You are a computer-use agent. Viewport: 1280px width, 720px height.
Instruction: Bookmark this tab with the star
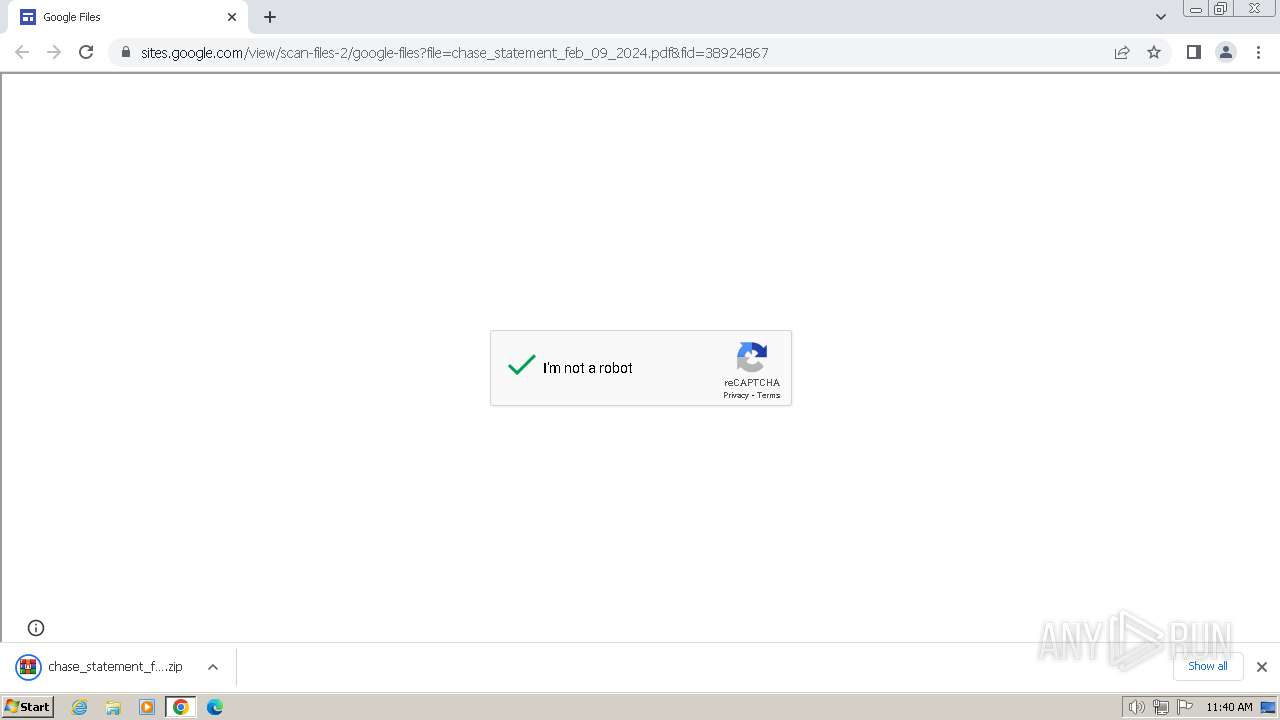point(1154,52)
